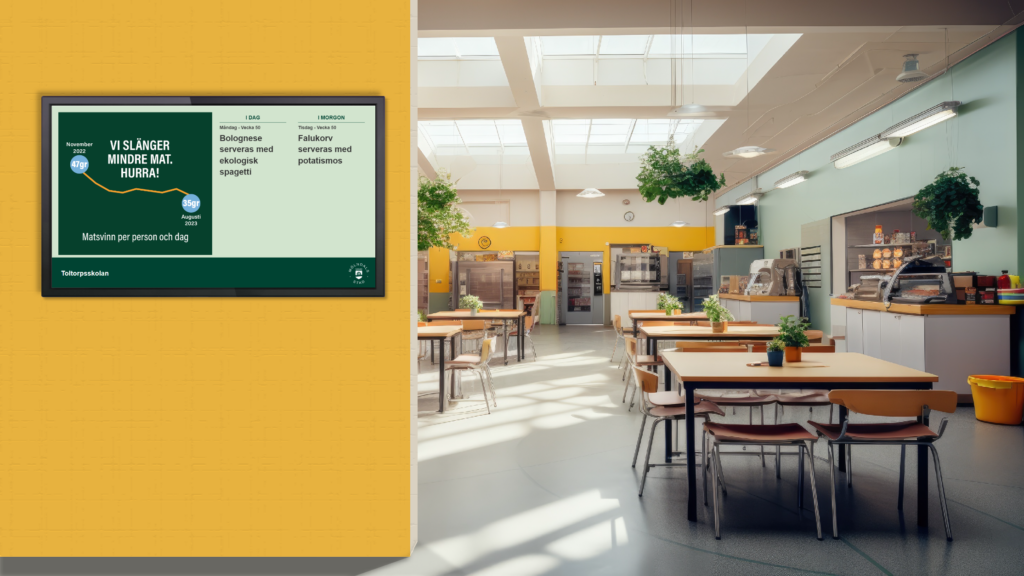The image size is (1024, 576).
Task: Toggle the green food waste chart panel
Action: [x=135, y=183]
